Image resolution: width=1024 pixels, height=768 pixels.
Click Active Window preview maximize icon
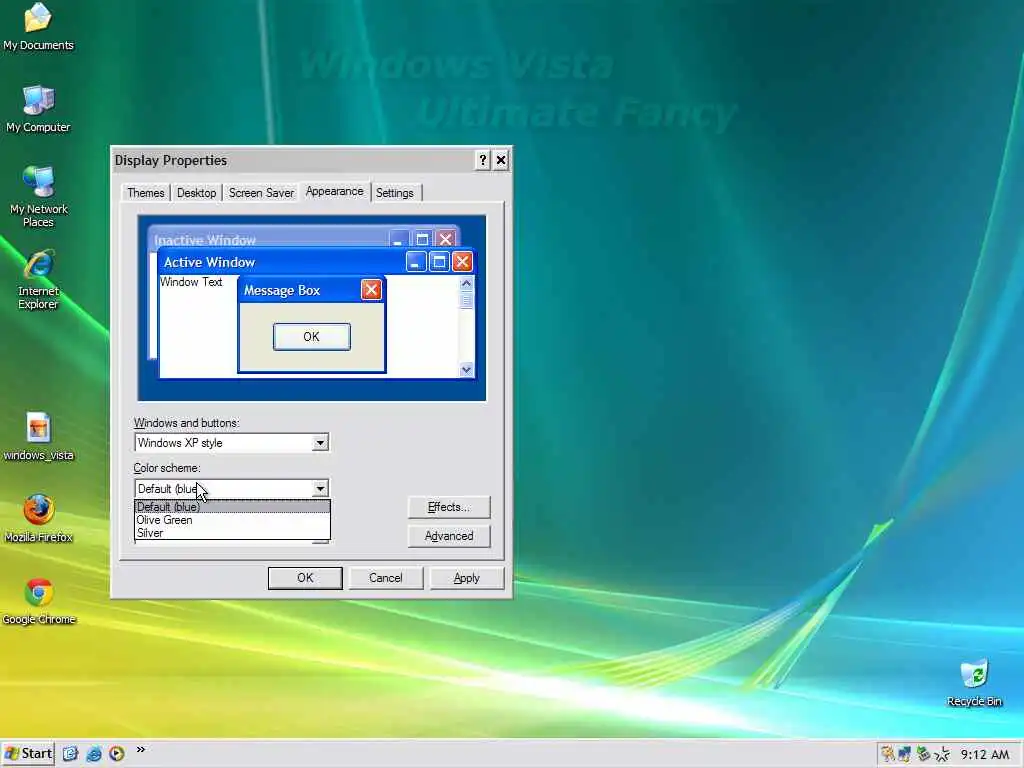click(439, 262)
